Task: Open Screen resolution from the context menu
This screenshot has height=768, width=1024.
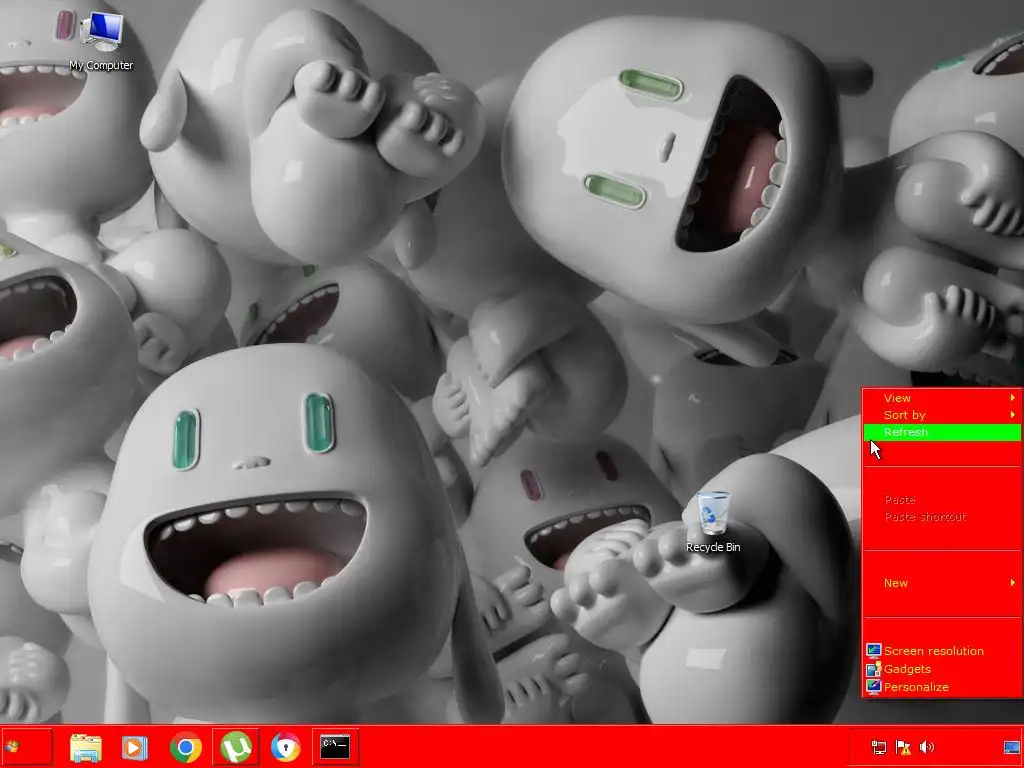Action: [x=942, y=650]
